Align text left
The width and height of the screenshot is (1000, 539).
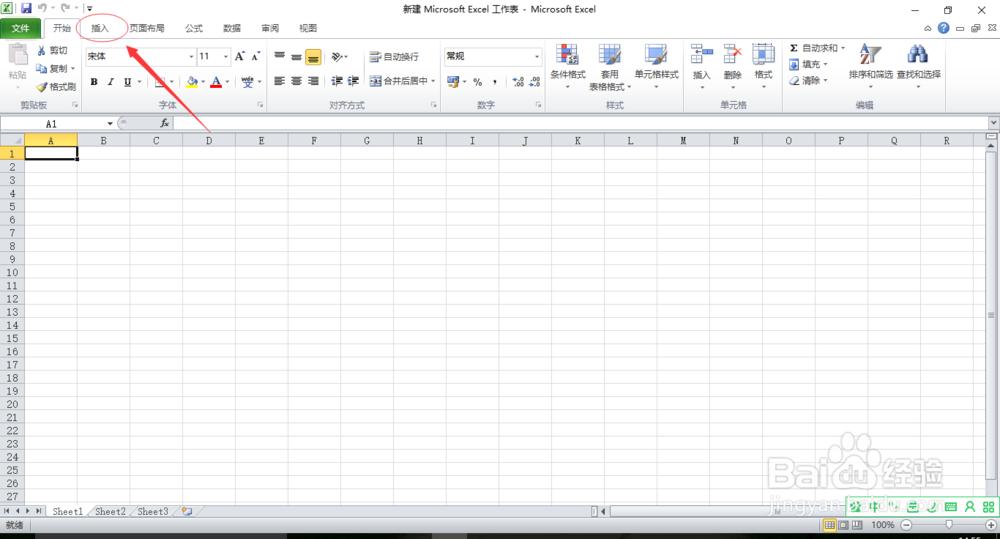click(279, 81)
